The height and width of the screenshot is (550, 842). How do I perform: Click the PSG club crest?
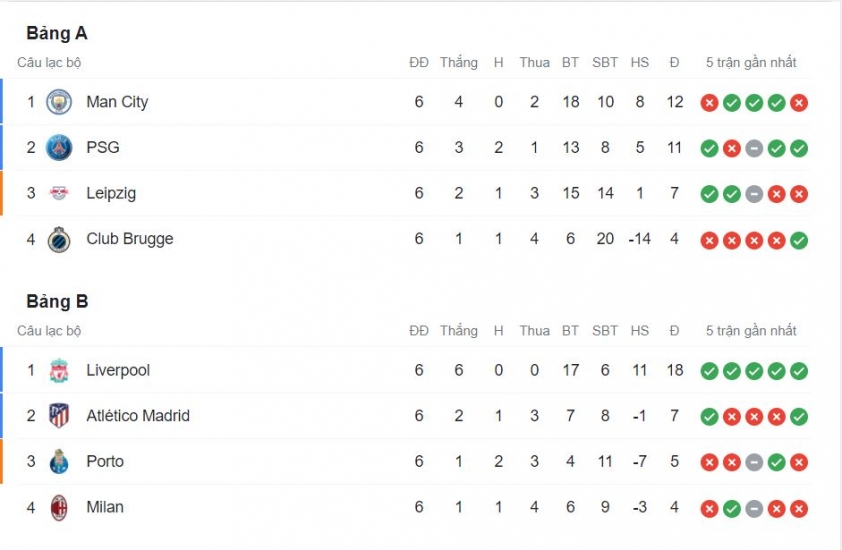[x=59, y=148]
